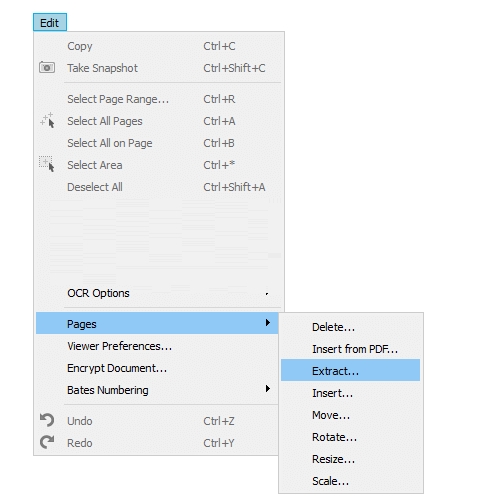
Task: Click the Redo arrow icon
Action: [x=47, y=442]
